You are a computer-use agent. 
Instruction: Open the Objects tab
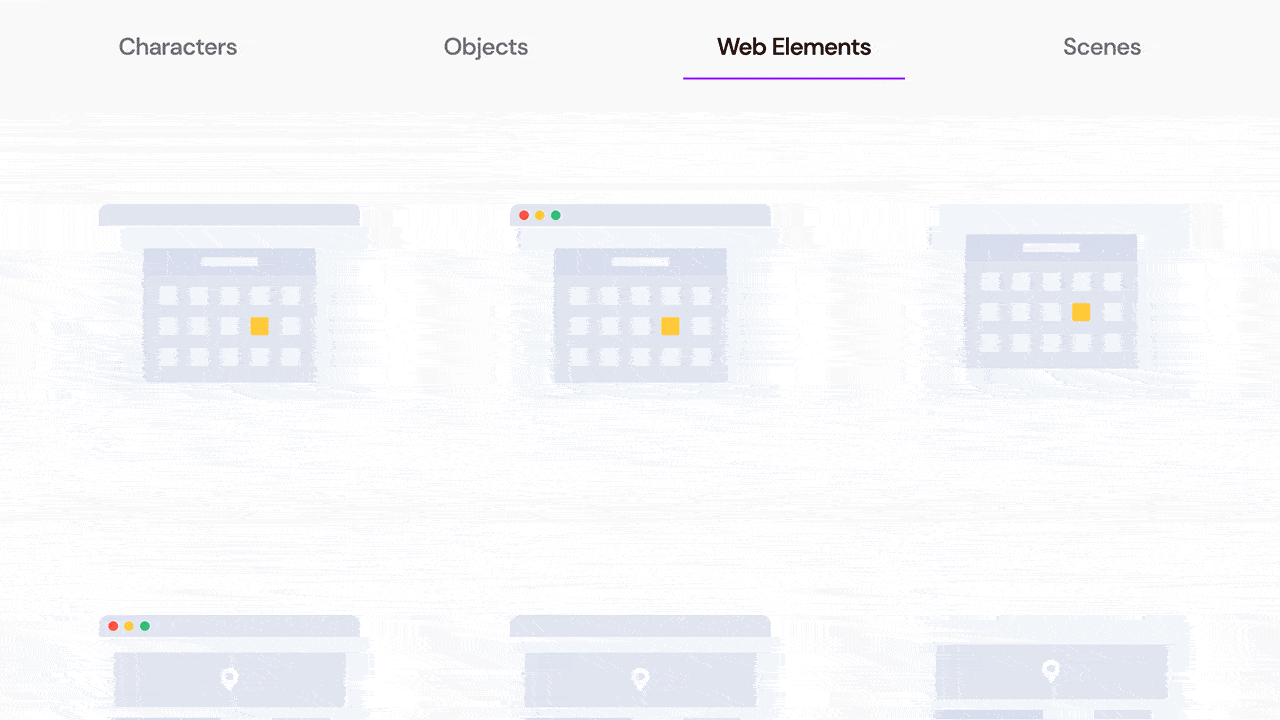tap(486, 47)
